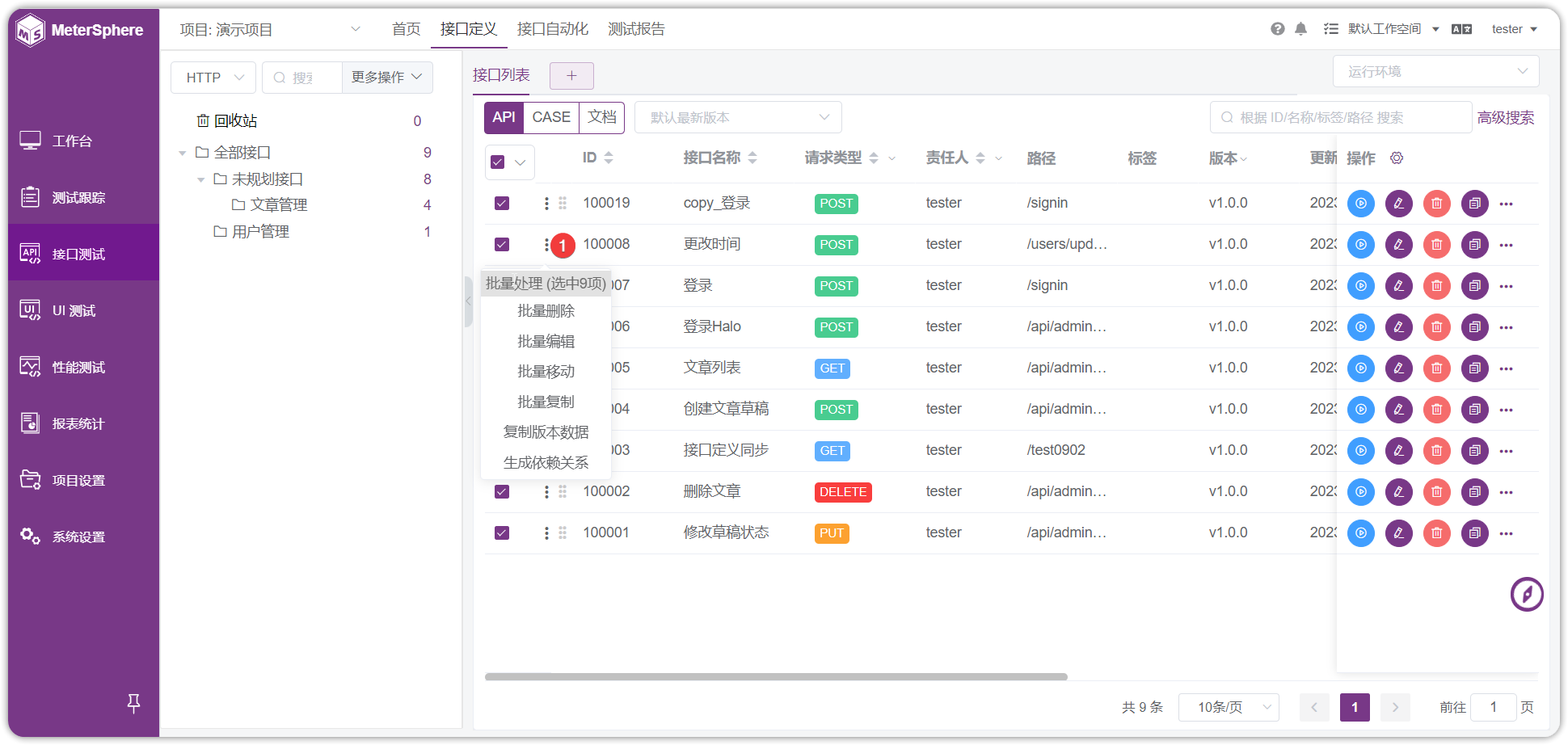Collapse the left module tree panel
1568x745 pixels.
coord(468,301)
